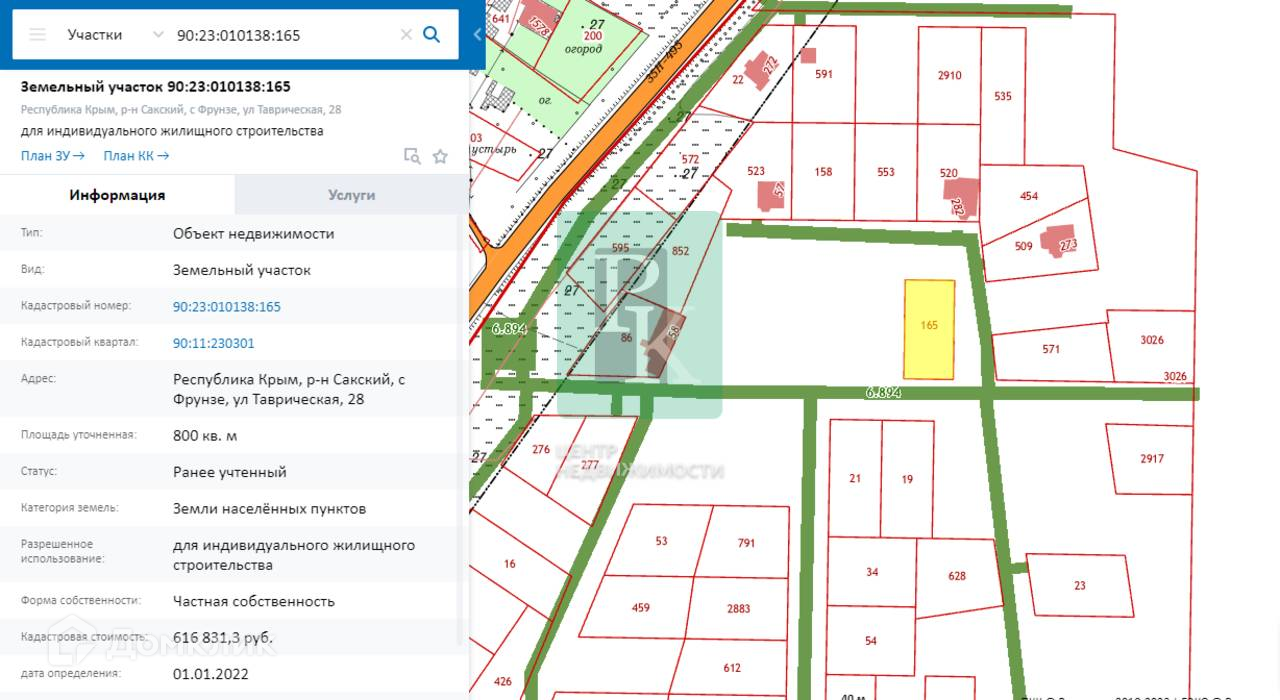Click the Вид value Земельный участок
The height and width of the screenshot is (700, 1280).
[x=242, y=270]
